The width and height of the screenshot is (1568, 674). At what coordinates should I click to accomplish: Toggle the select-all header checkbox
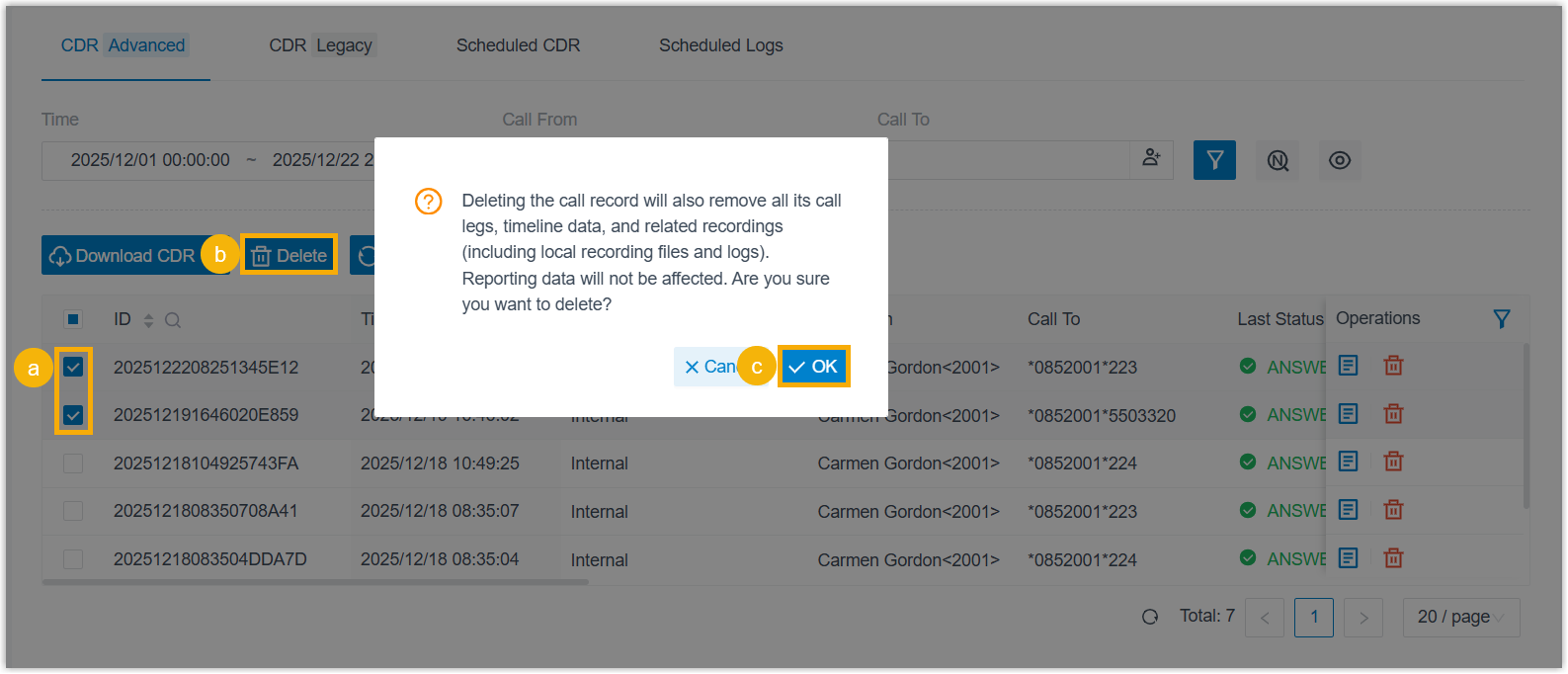pos(73,319)
